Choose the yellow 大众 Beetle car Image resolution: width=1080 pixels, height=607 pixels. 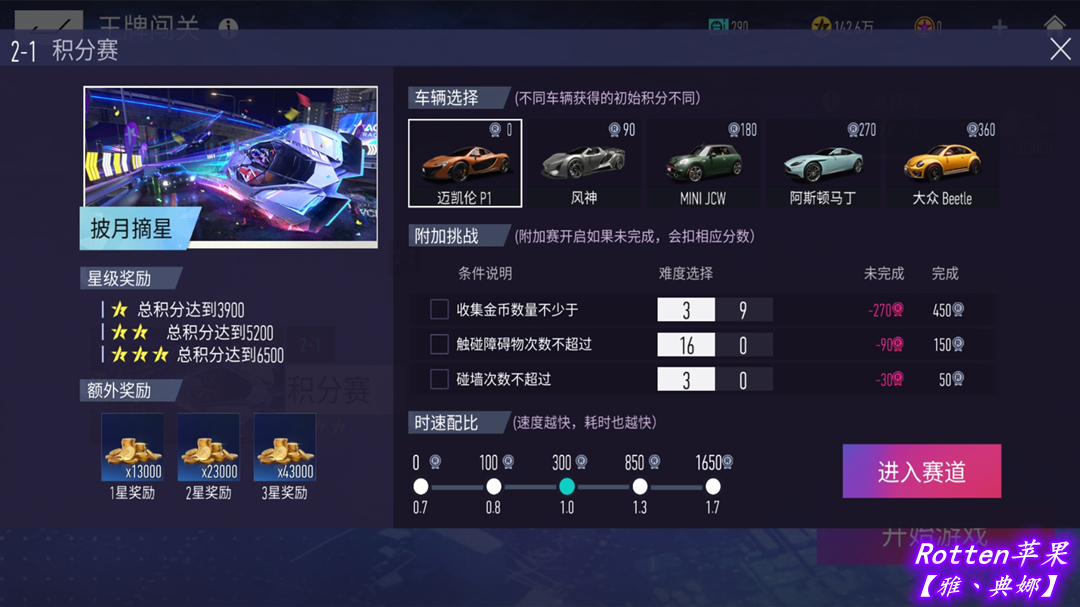click(942, 163)
